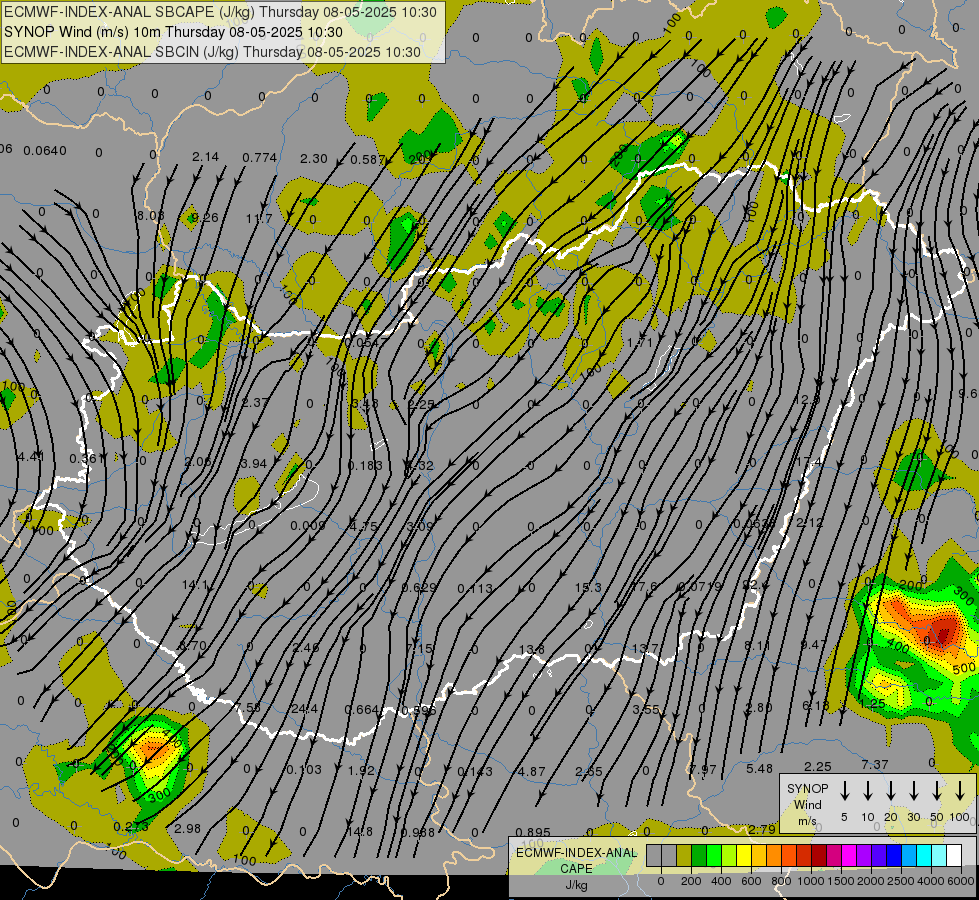
Task: Click the 50 m/s wind arrow in legend
Action: pos(937,791)
